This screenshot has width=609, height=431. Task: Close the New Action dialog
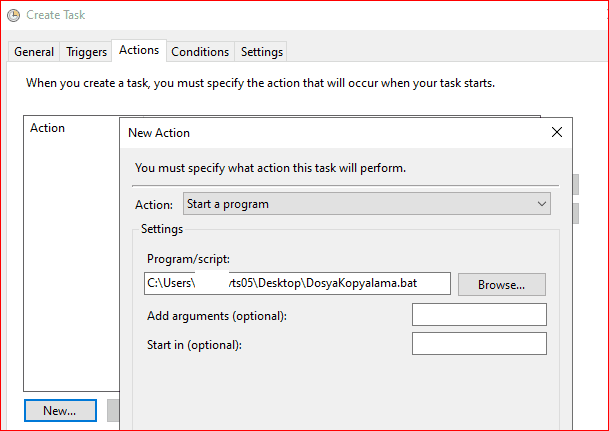pos(556,132)
